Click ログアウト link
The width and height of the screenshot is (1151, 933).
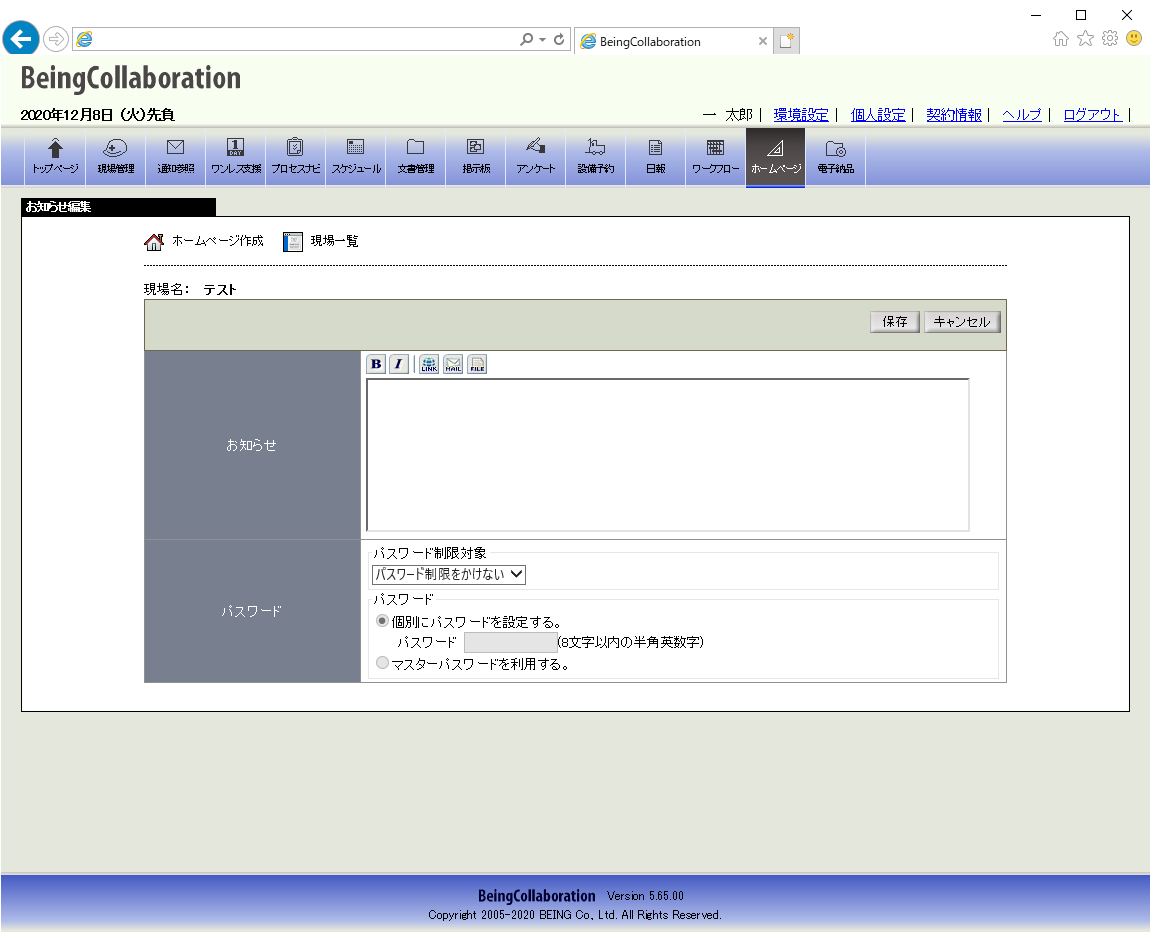(1092, 115)
